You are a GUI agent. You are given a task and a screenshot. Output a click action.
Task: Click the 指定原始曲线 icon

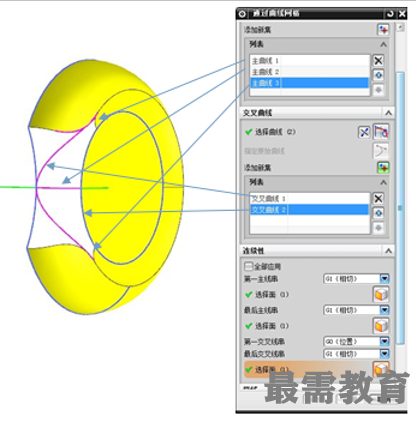pos(381,151)
